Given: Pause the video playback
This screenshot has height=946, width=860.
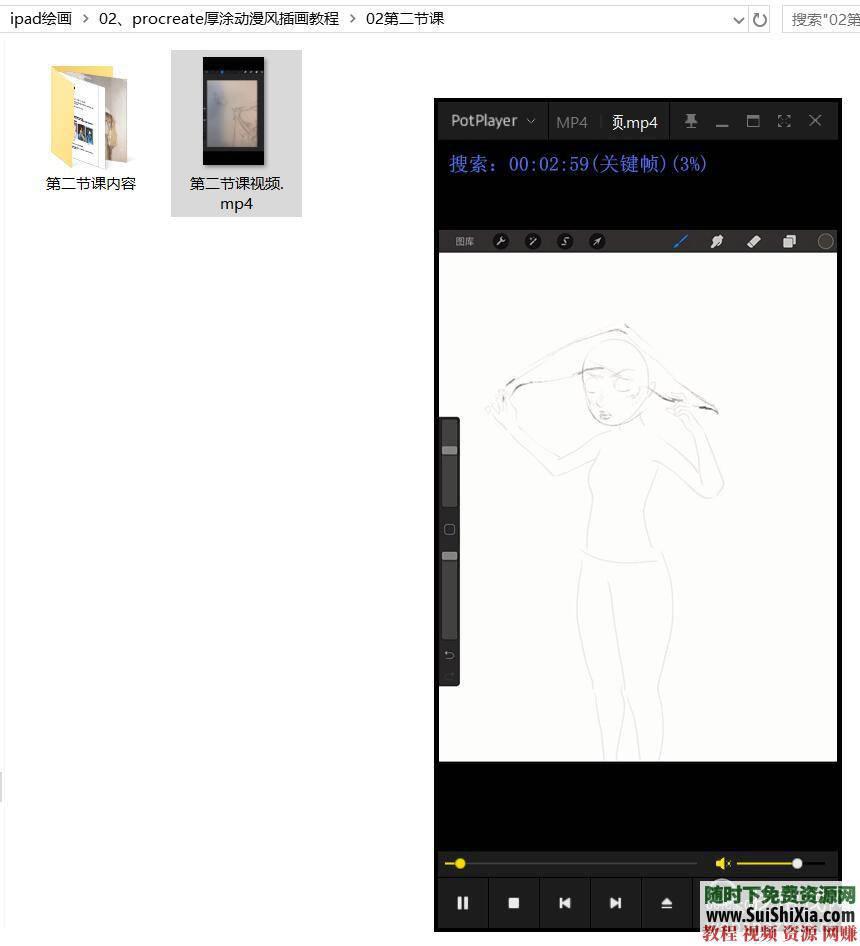Looking at the screenshot, I should tap(463, 903).
